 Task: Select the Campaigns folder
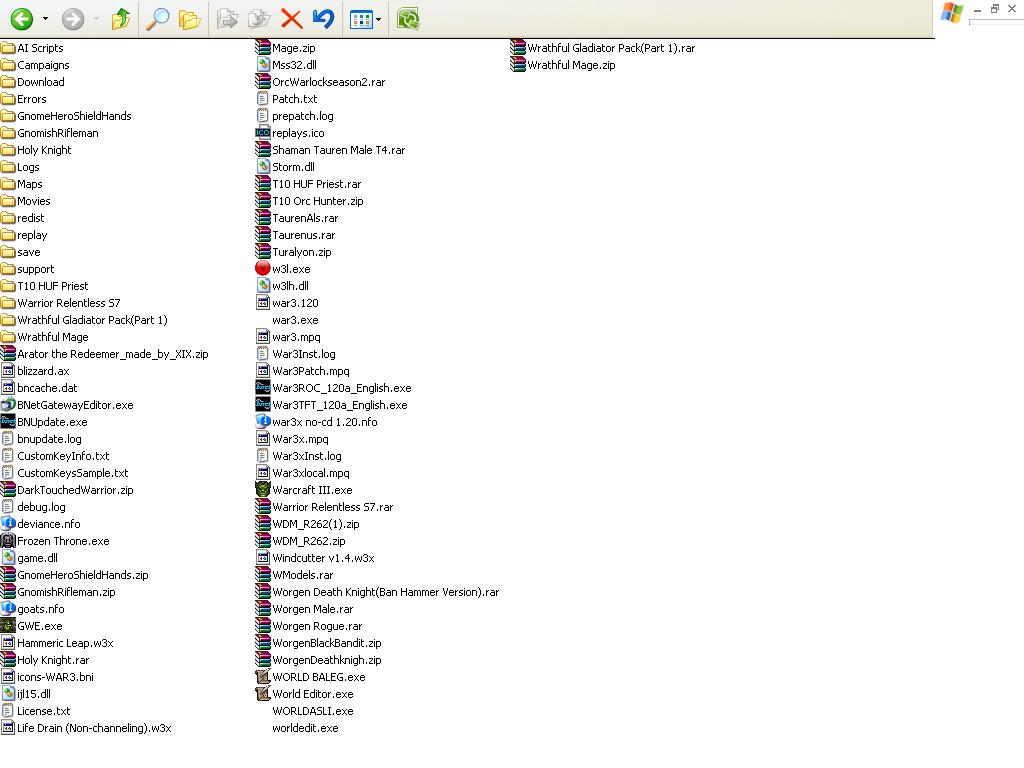35,65
